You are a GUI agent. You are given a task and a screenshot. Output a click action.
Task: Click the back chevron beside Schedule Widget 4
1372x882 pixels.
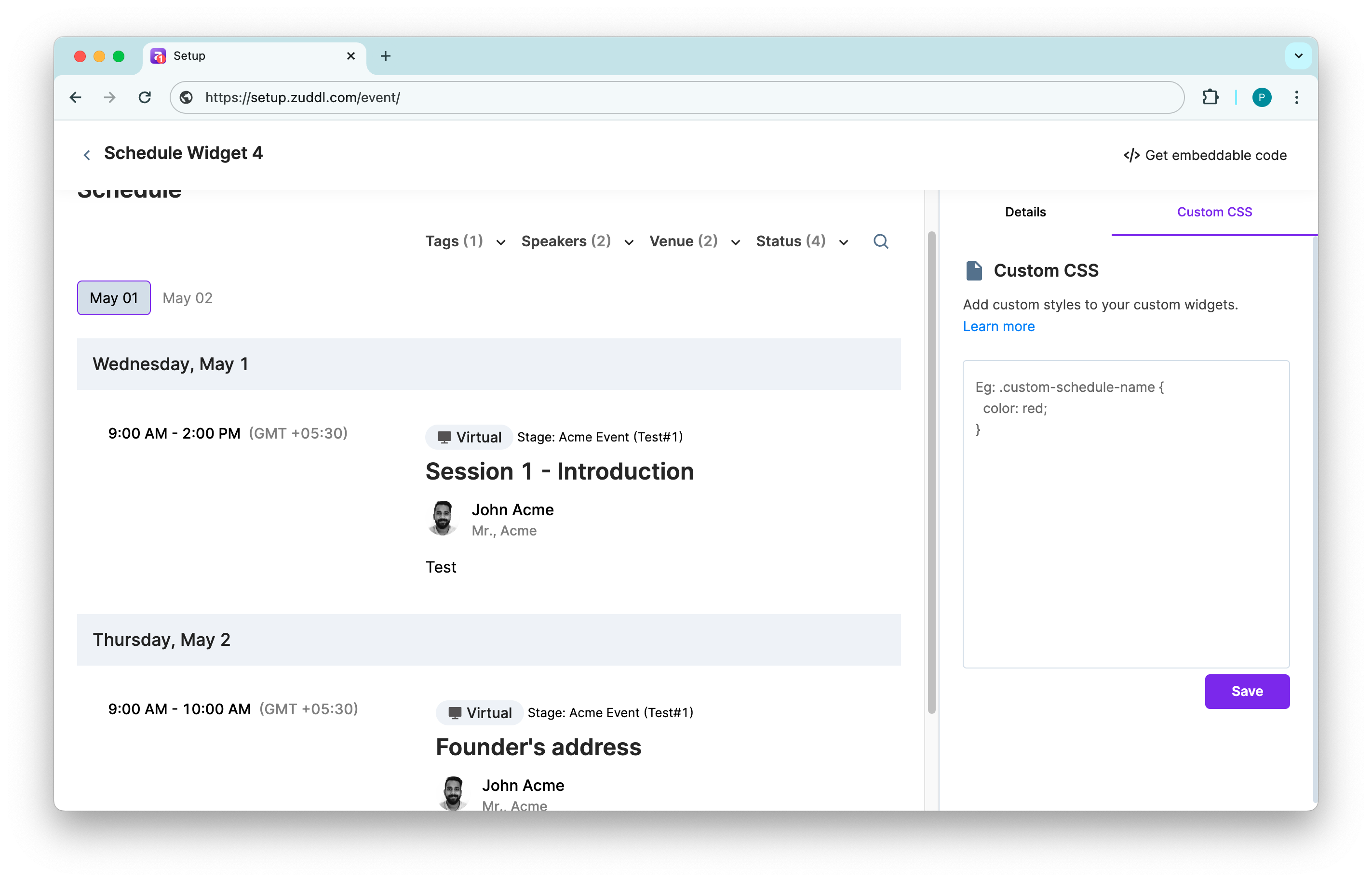87,155
